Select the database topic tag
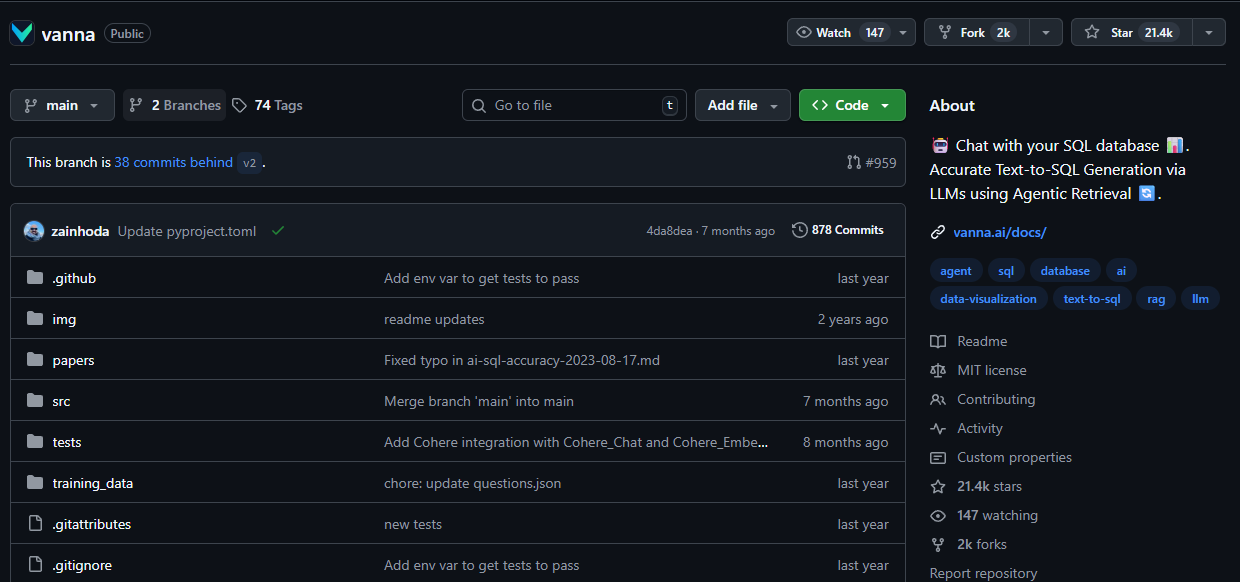 [x=1065, y=271]
